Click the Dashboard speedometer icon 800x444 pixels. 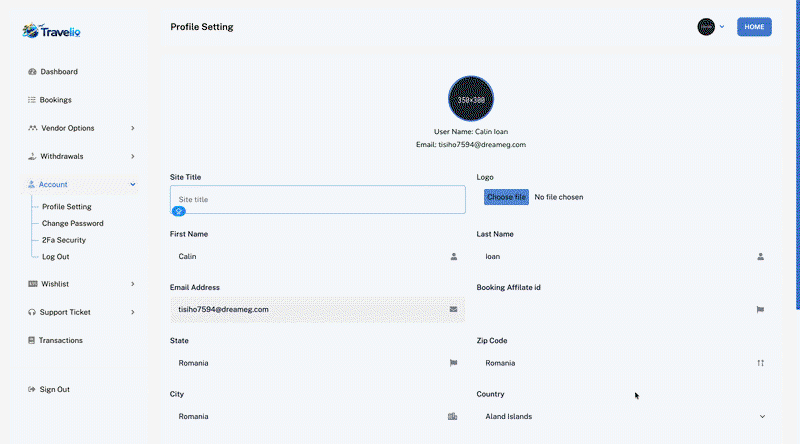tap(32, 71)
